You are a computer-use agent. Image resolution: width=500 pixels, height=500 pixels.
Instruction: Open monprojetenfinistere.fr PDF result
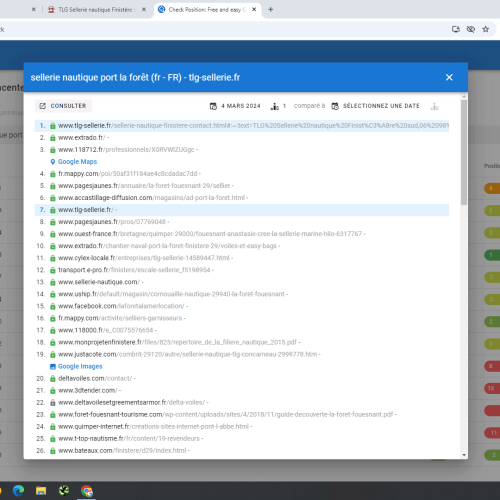(177, 342)
